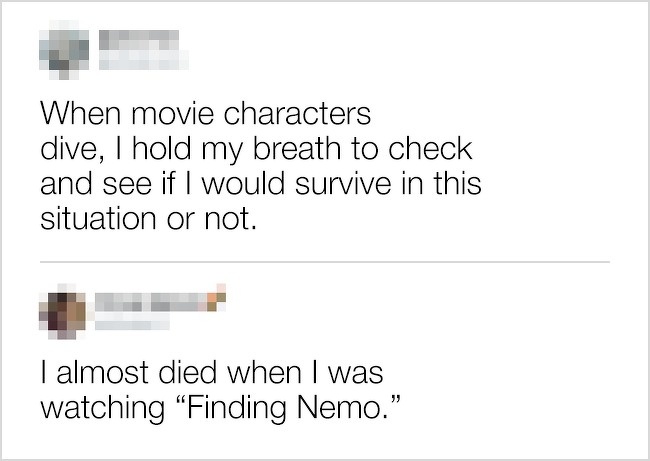The width and height of the screenshot is (650, 461).
Task: Click the text "When movie characters"
Action: pyautogui.click(x=206, y=113)
